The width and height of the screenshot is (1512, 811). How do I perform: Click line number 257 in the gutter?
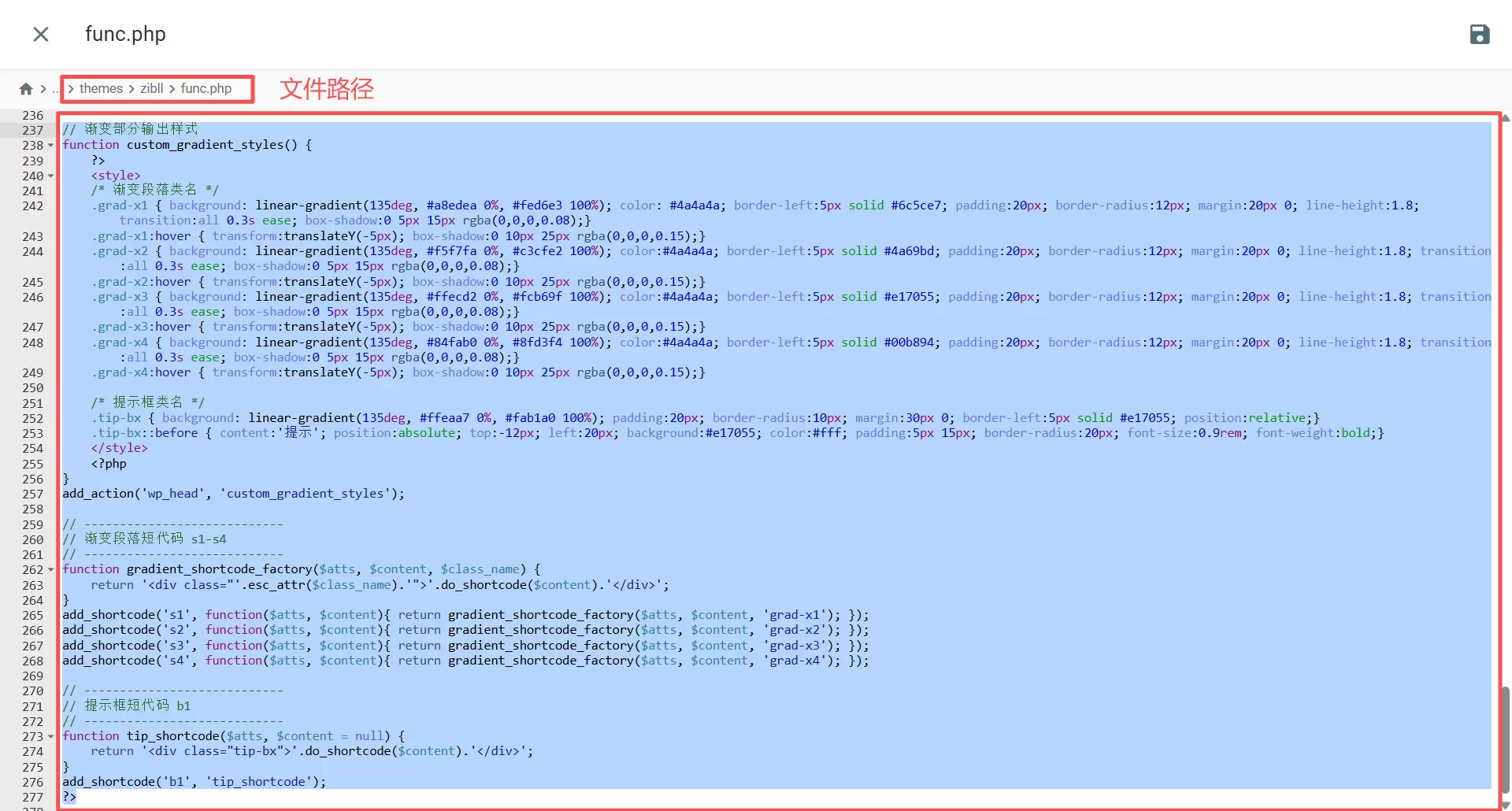pos(33,494)
